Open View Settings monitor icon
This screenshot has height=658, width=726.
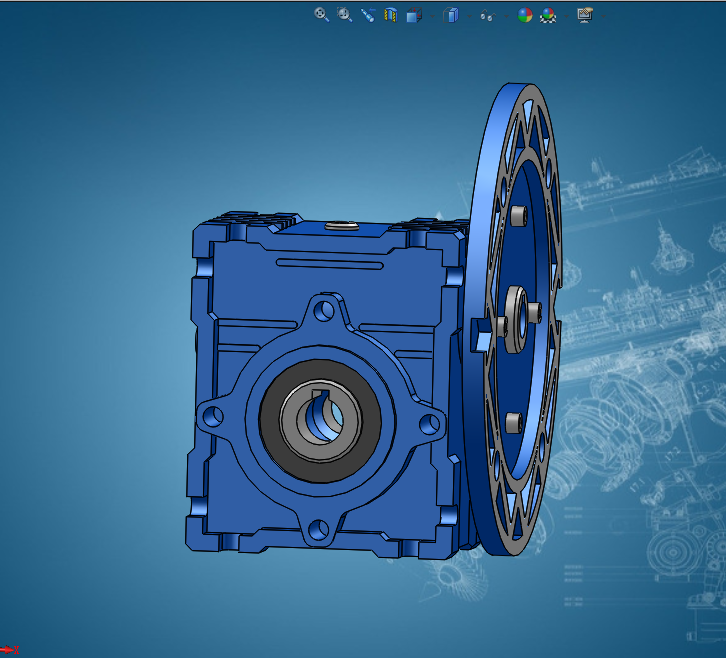585,15
